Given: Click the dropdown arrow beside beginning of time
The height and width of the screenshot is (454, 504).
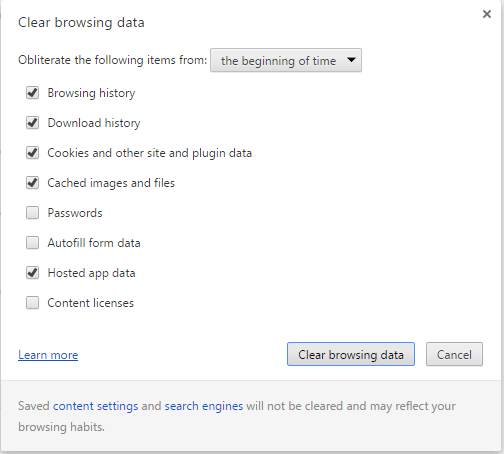Looking at the screenshot, I should [351, 60].
